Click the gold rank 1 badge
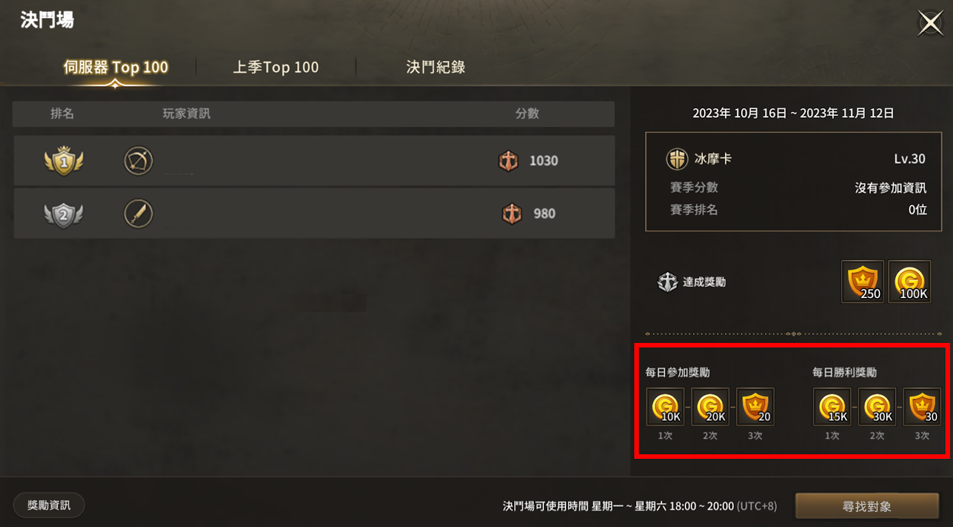The image size is (953, 527). pos(63,161)
